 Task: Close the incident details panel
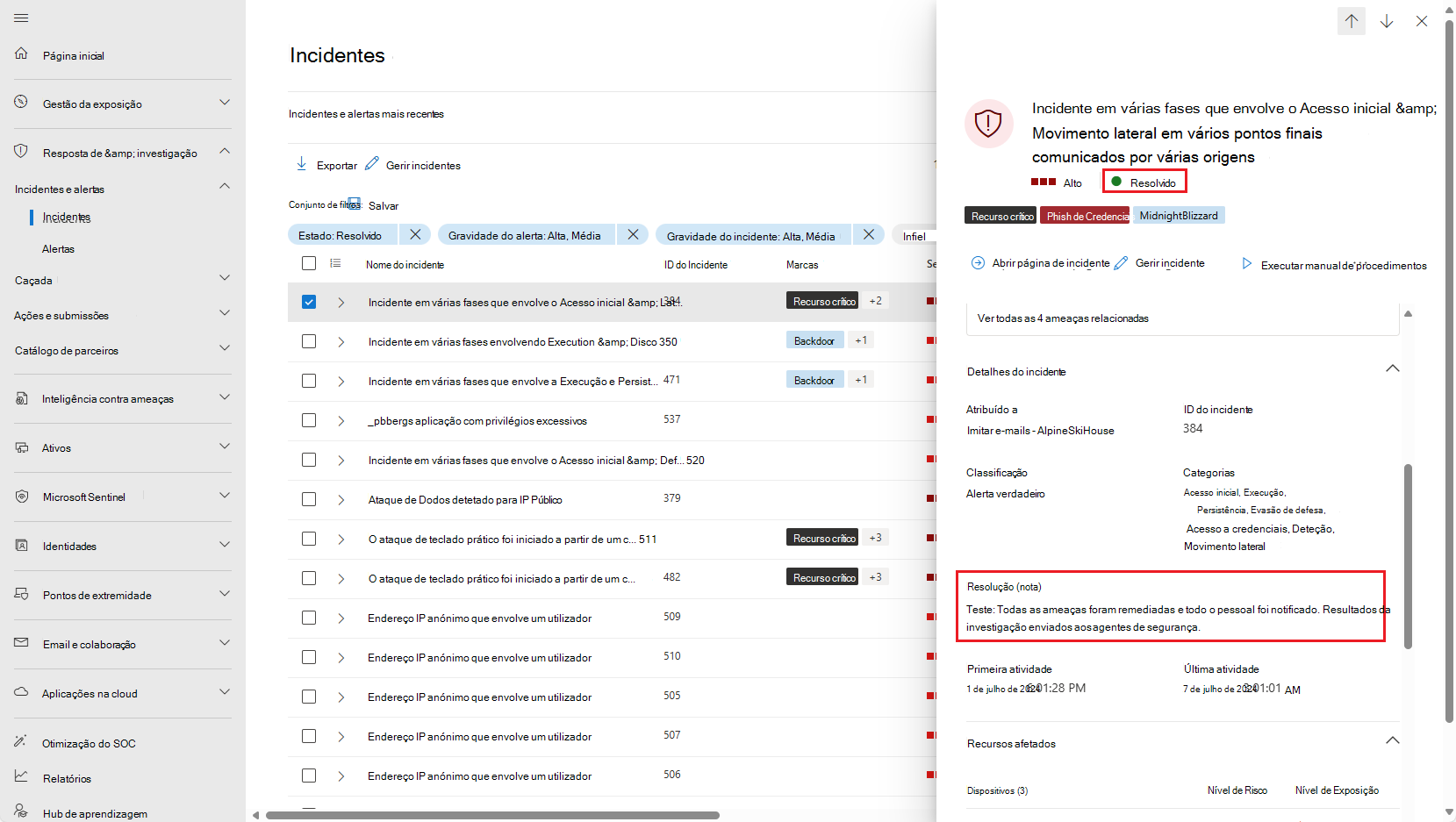[1422, 21]
